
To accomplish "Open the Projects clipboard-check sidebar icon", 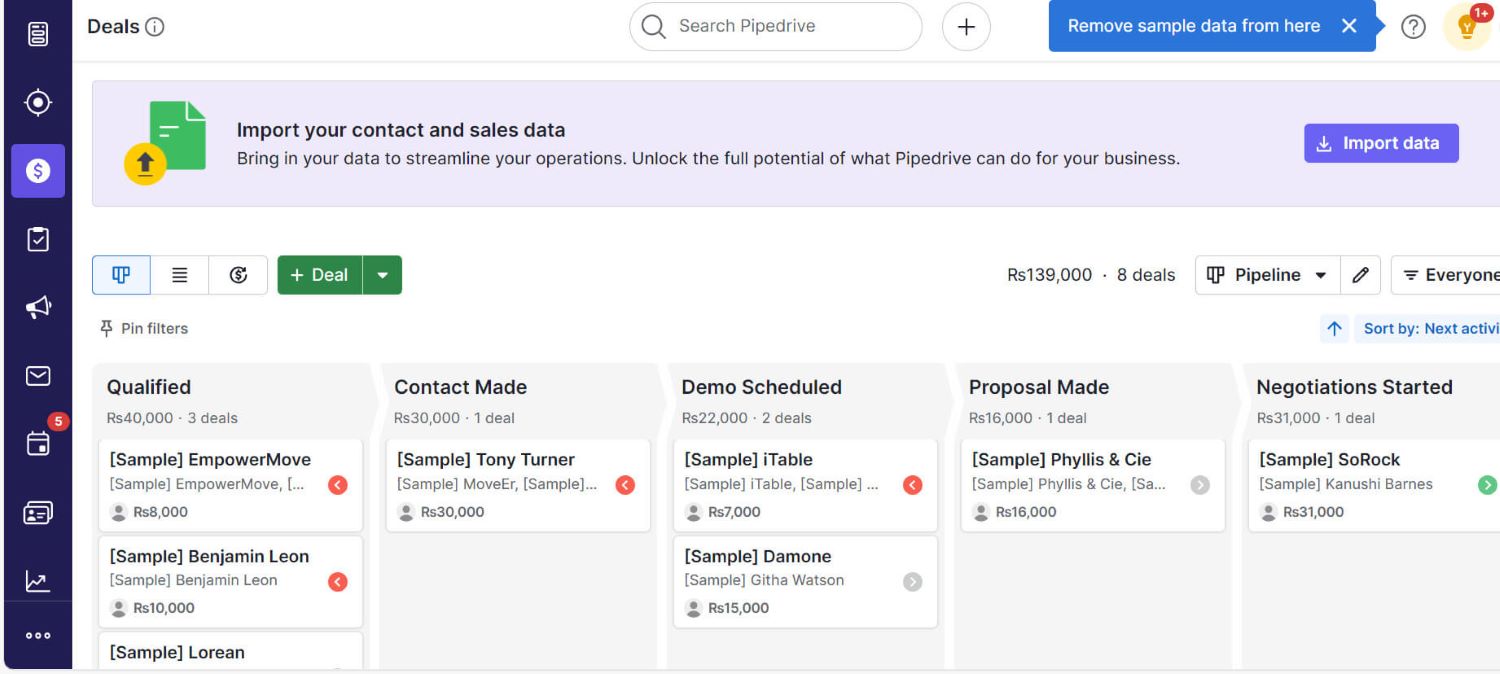I will 38,239.
